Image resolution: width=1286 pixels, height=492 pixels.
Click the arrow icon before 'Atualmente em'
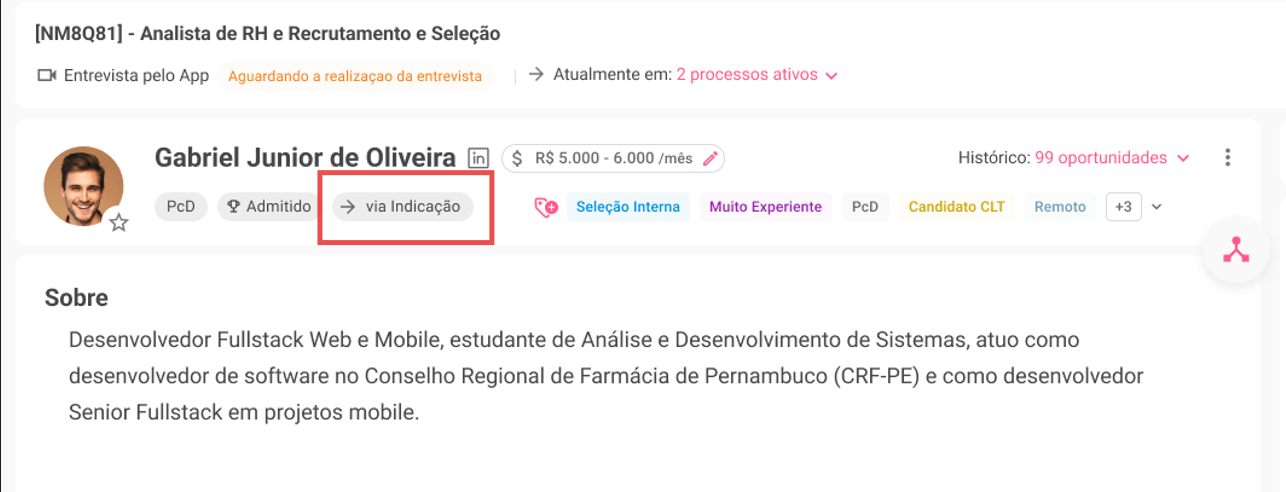pyautogui.click(x=536, y=75)
